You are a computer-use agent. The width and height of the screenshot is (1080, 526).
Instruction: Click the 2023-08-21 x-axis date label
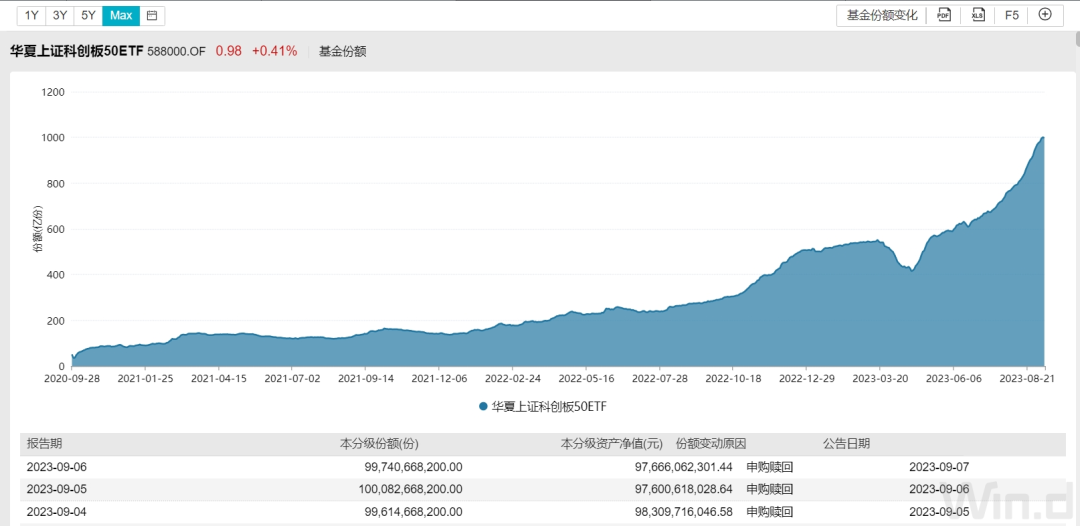coord(1025,378)
